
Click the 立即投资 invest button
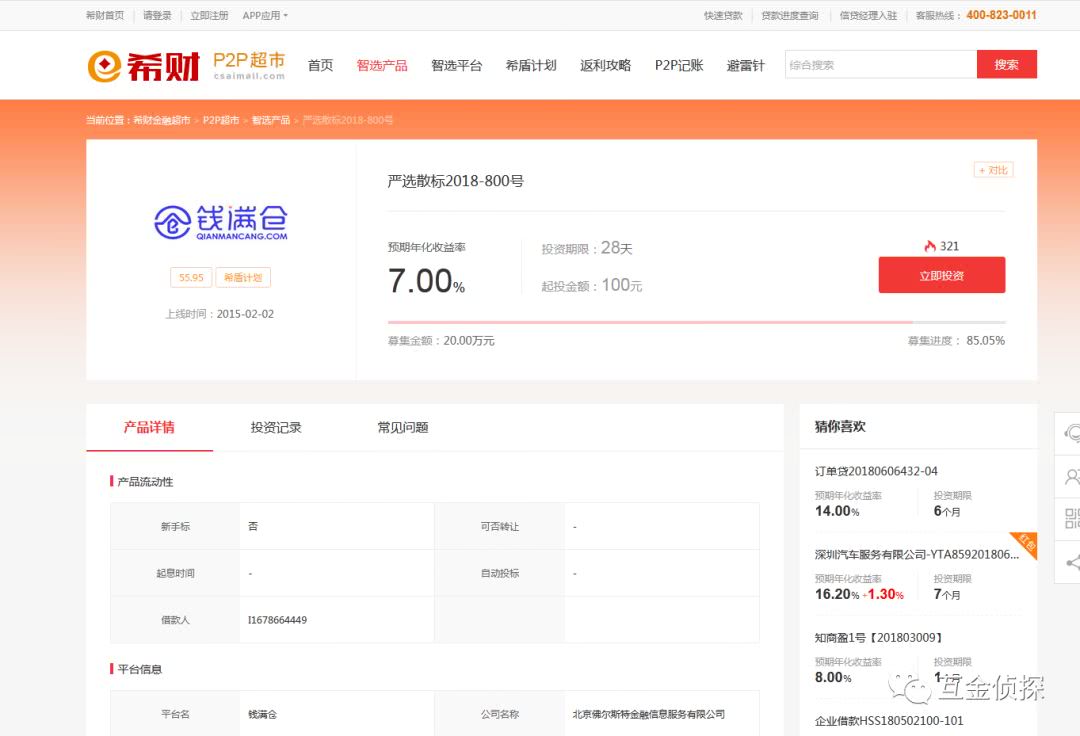click(x=942, y=275)
